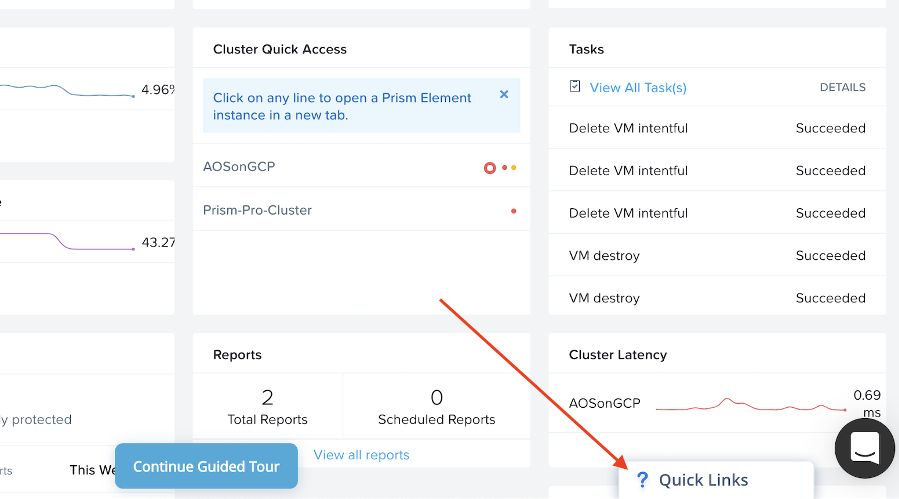Click the small red dot next to AOSonGCP ring
This screenshot has width=899, height=499.
(x=505, y=168)
